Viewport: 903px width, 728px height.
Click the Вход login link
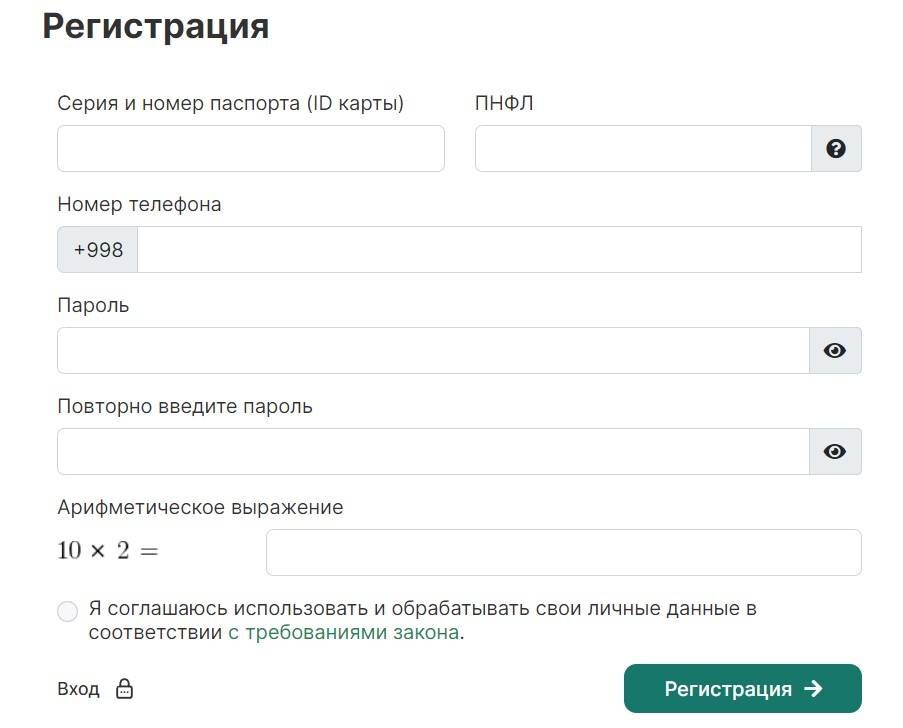point(78,689)
